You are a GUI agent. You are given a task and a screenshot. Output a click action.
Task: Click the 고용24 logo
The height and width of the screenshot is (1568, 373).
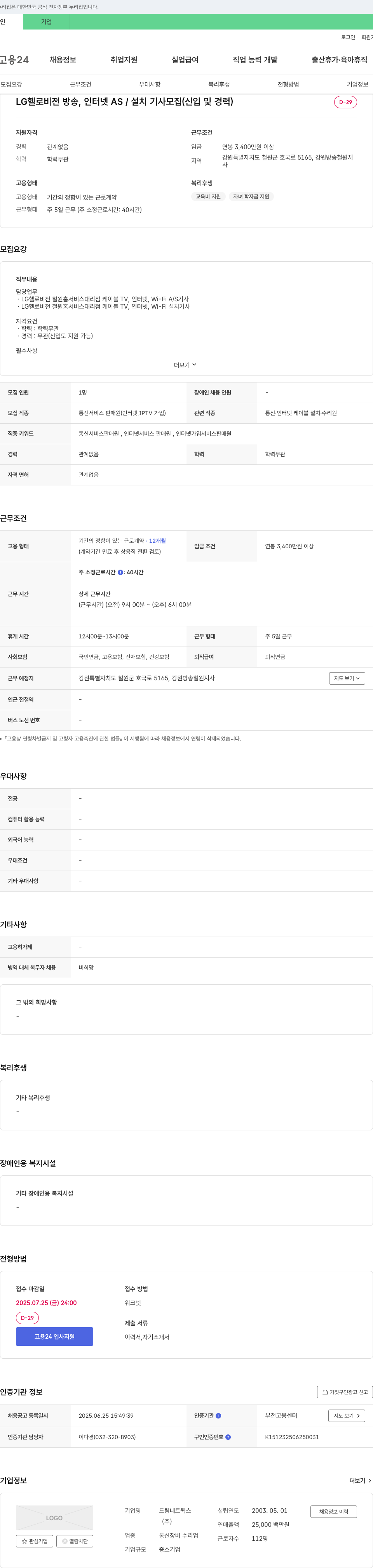click(x=14, y=60)
